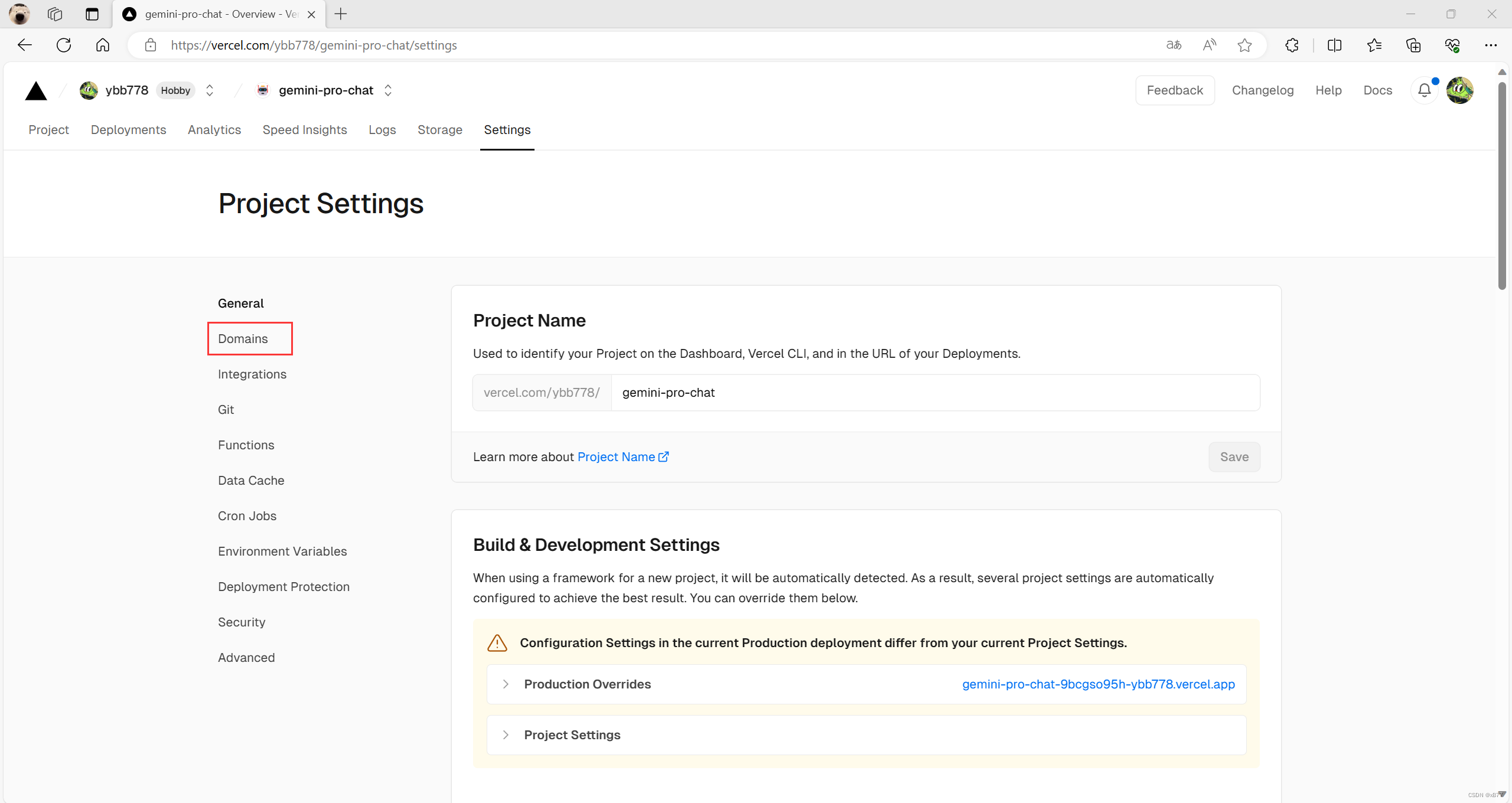This screenshot has height=803, width=1512.
Task: Open the browser home page
Action: [x=103, y=45]
